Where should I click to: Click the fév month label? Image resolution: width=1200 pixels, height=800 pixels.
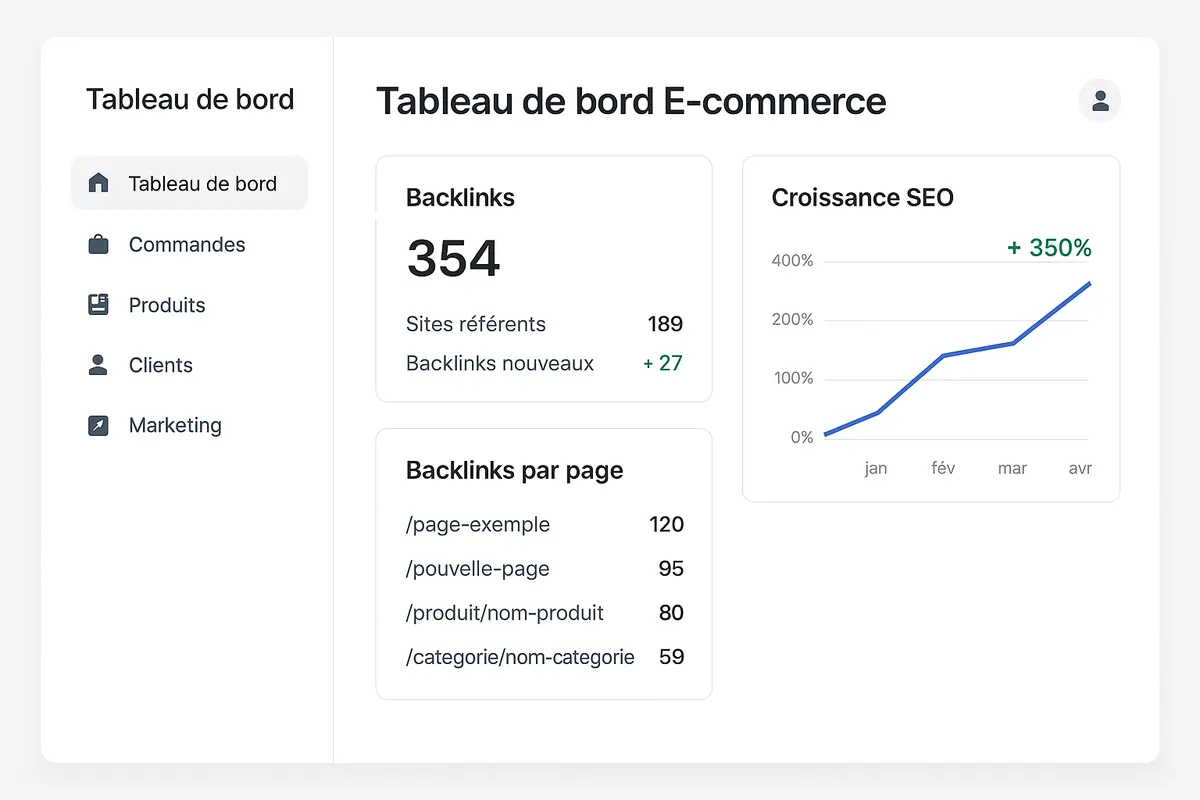tap(943, 468)
